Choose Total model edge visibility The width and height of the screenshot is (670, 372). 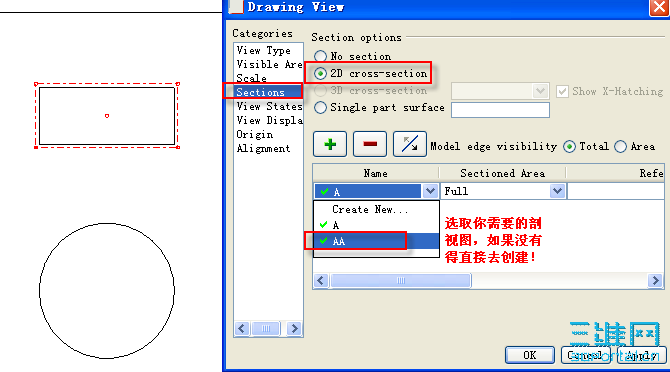coord(569,146)
